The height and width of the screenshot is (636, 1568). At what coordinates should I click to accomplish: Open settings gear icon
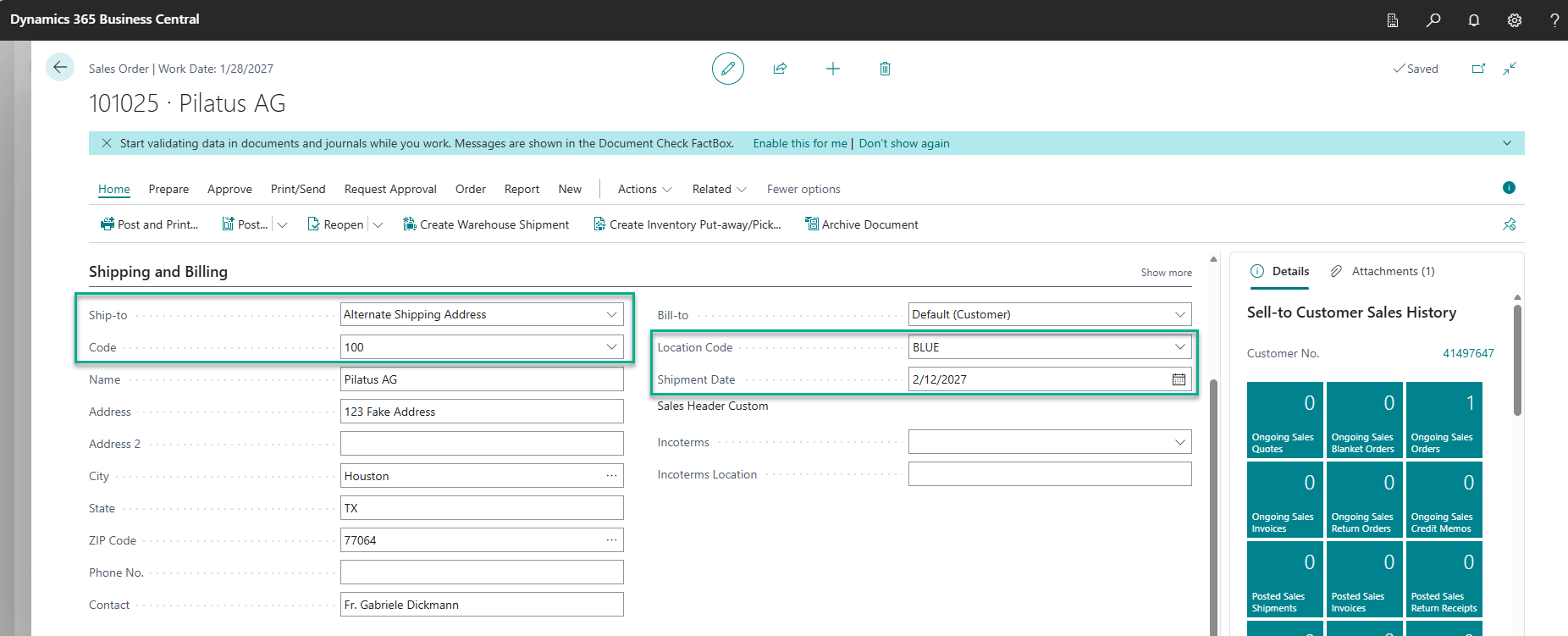pos(1515,19)
